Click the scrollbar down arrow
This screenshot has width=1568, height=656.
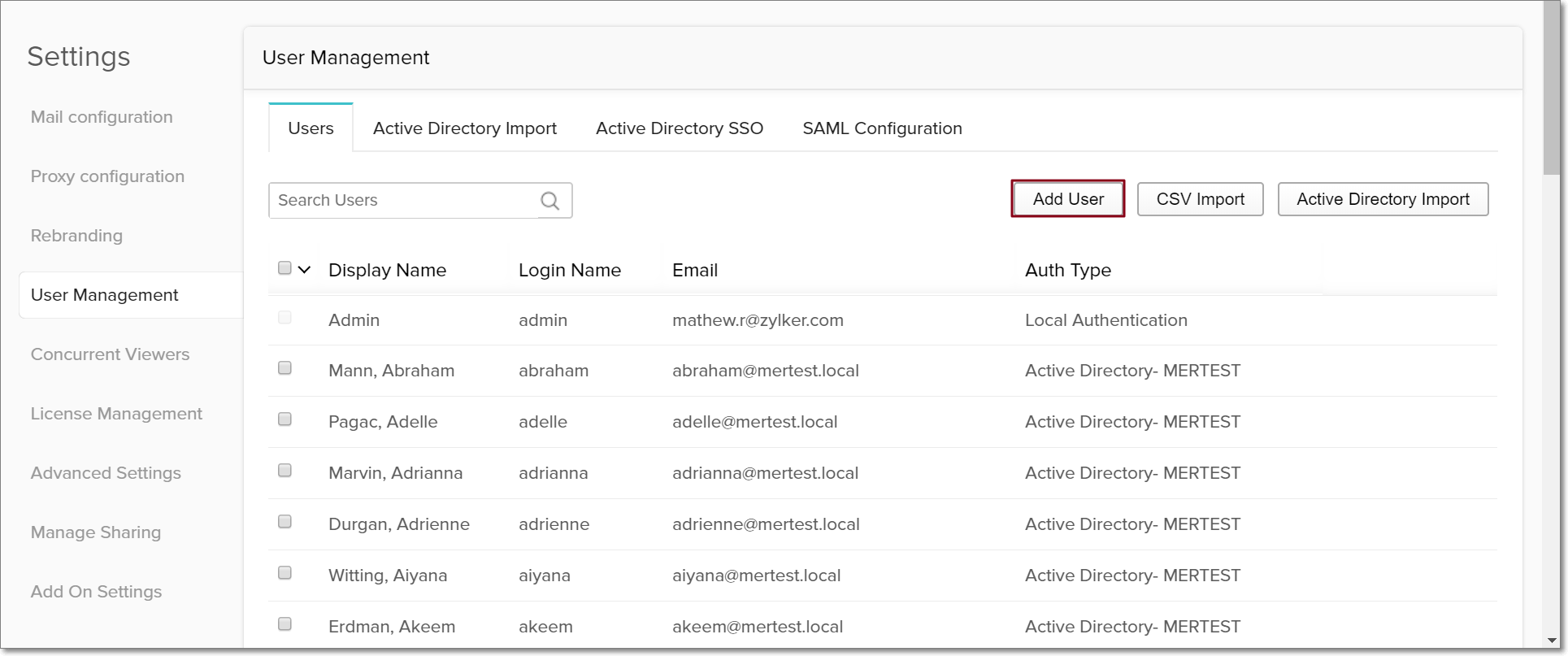pos(1552,641)
